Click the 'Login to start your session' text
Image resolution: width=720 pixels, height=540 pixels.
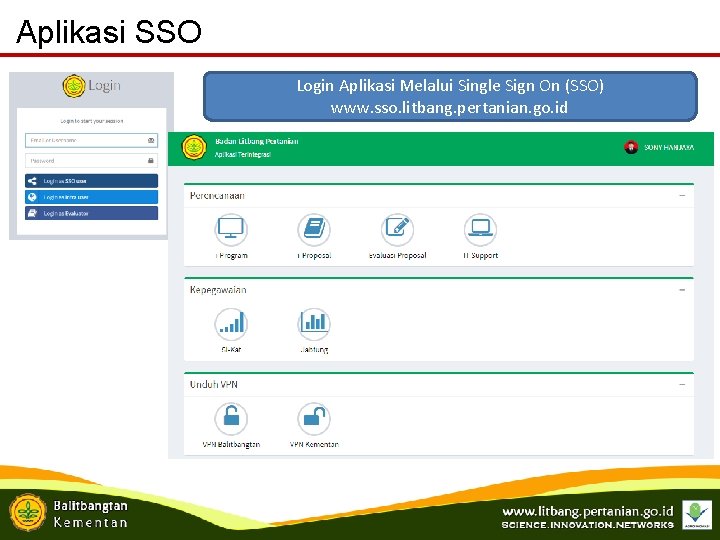tap(92, 121)
